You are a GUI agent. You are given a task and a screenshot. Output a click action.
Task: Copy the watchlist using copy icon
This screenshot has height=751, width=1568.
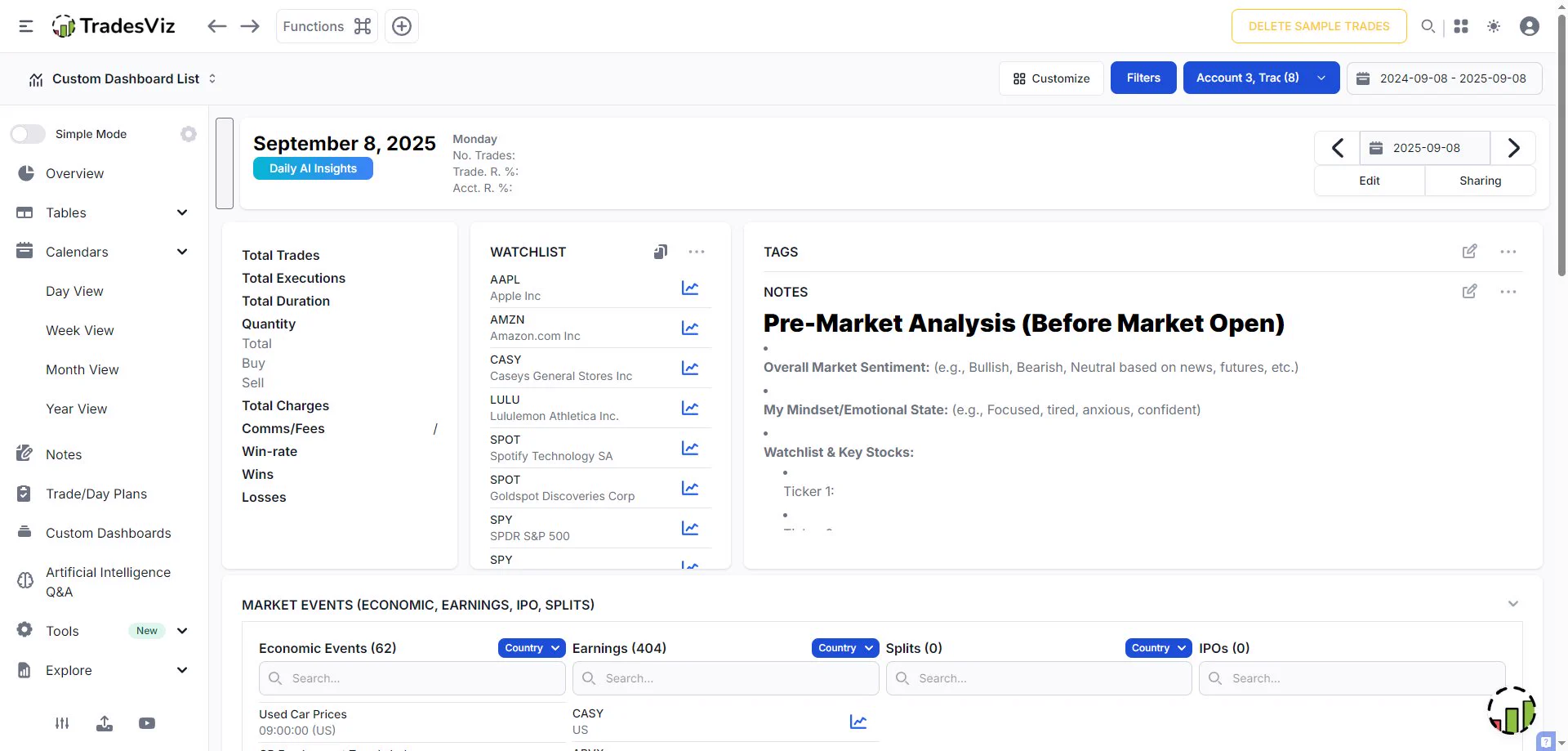tap(661, 252)
